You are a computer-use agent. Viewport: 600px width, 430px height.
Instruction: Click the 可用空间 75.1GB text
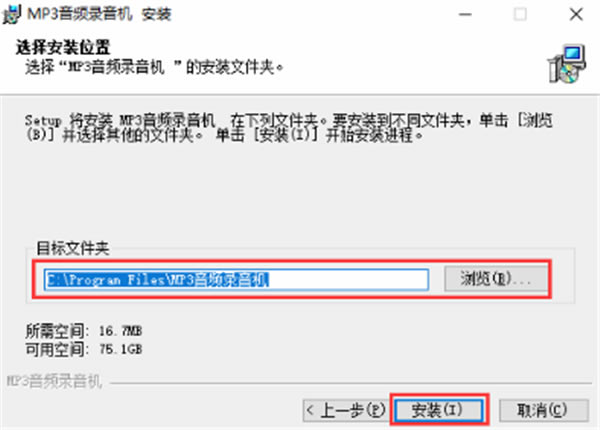coord(84,349)
